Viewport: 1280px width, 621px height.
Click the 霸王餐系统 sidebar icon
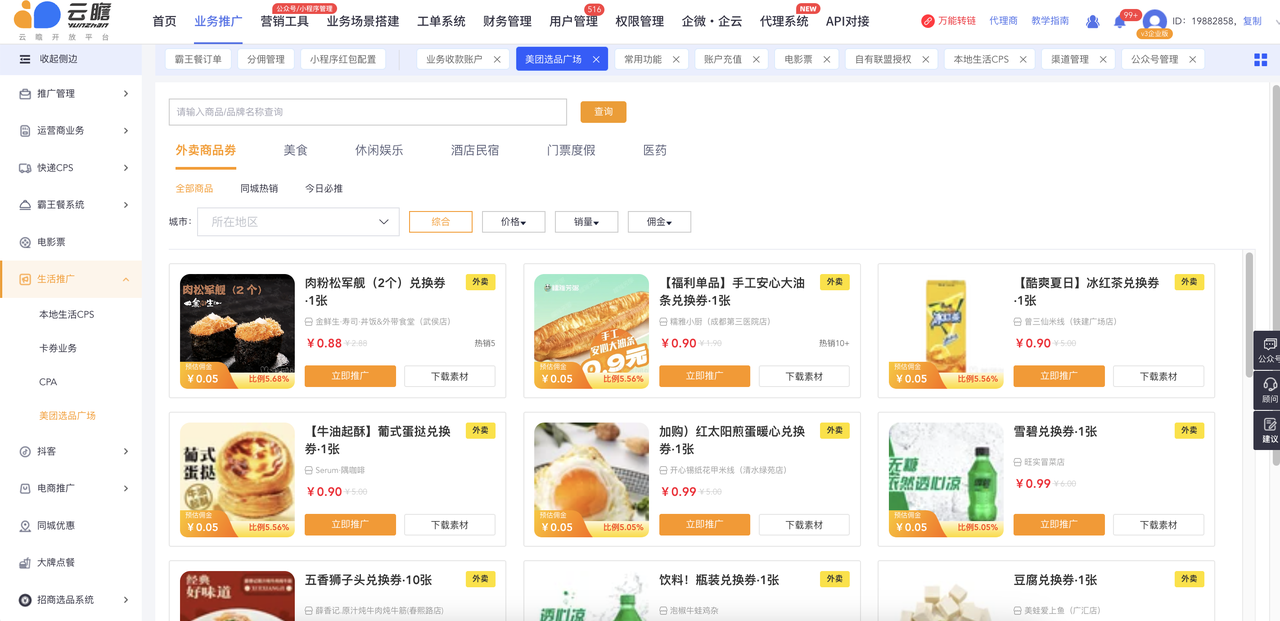pos(25,205)
